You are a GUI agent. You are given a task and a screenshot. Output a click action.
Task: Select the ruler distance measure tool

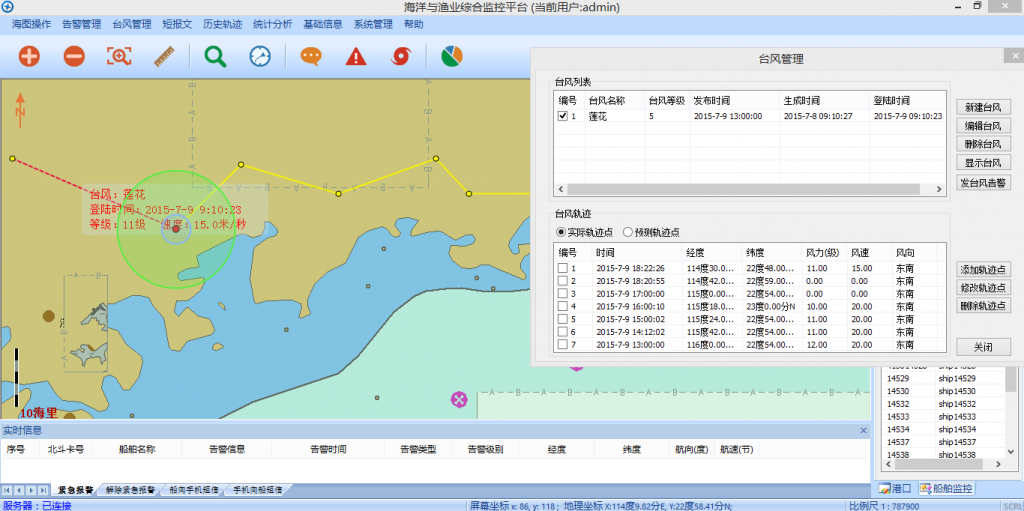[x=165, y=56]
